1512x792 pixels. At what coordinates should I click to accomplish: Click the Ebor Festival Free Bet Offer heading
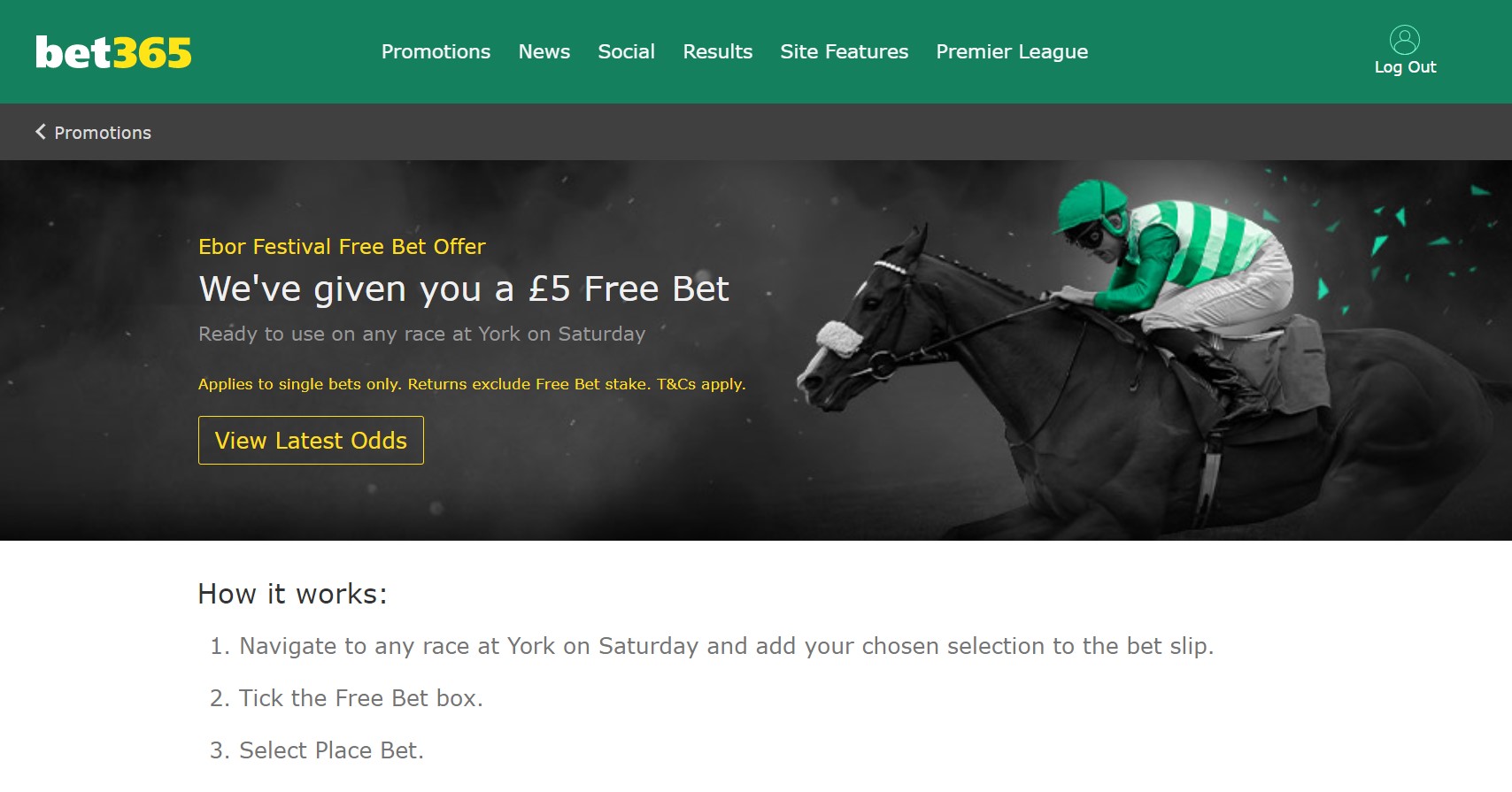tap(342, 246)
